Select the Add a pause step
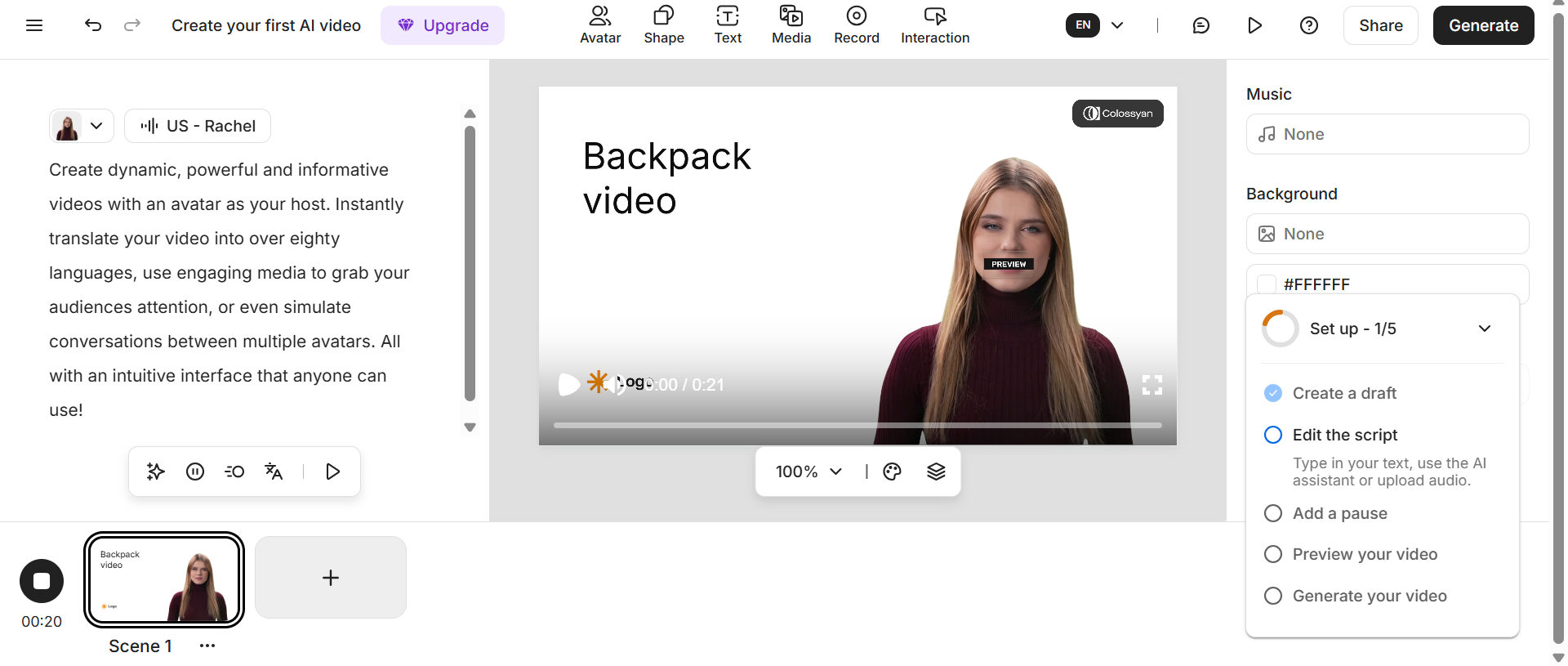This screenshot has height=666, width=1568. click(x=1340, y=513)
